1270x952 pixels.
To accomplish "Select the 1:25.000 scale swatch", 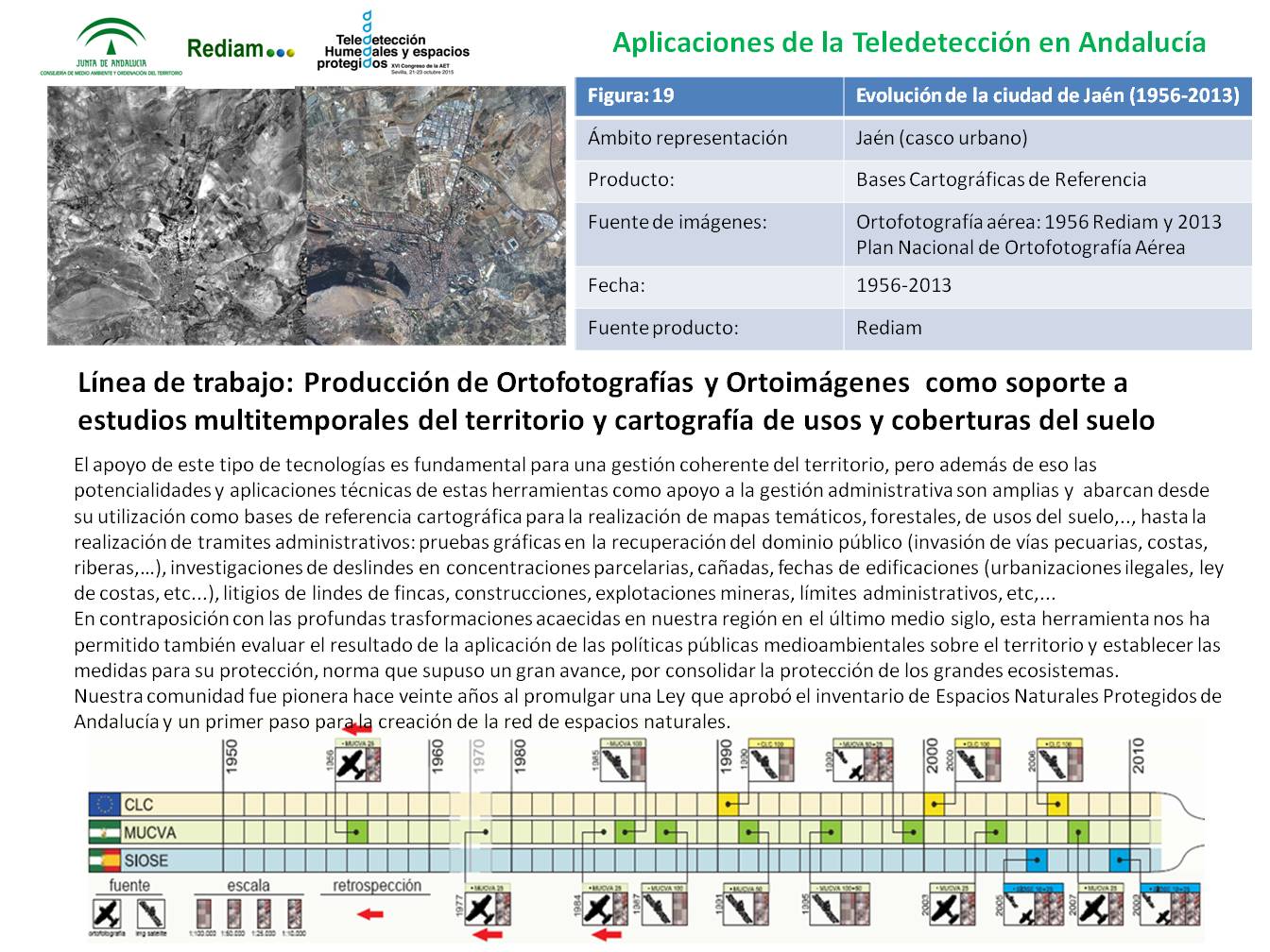I will pyautogui.click(x=264, y=913).
